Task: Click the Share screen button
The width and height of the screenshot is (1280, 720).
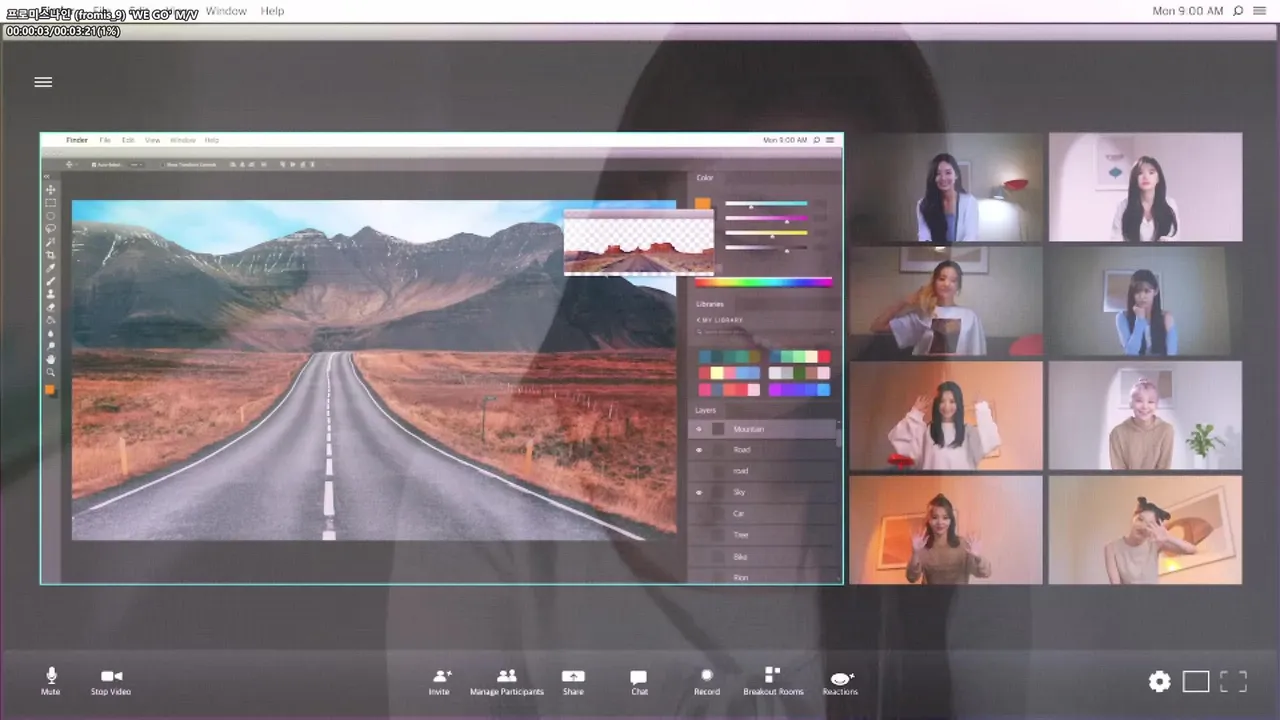Action: point(573,682)
